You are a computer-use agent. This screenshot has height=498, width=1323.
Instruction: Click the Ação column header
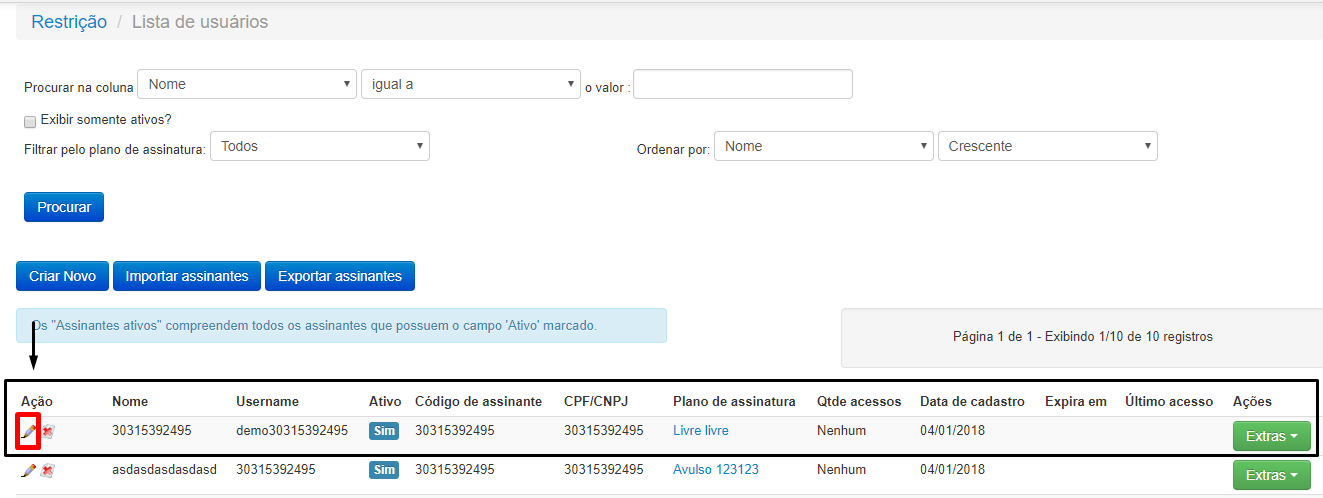37,402
